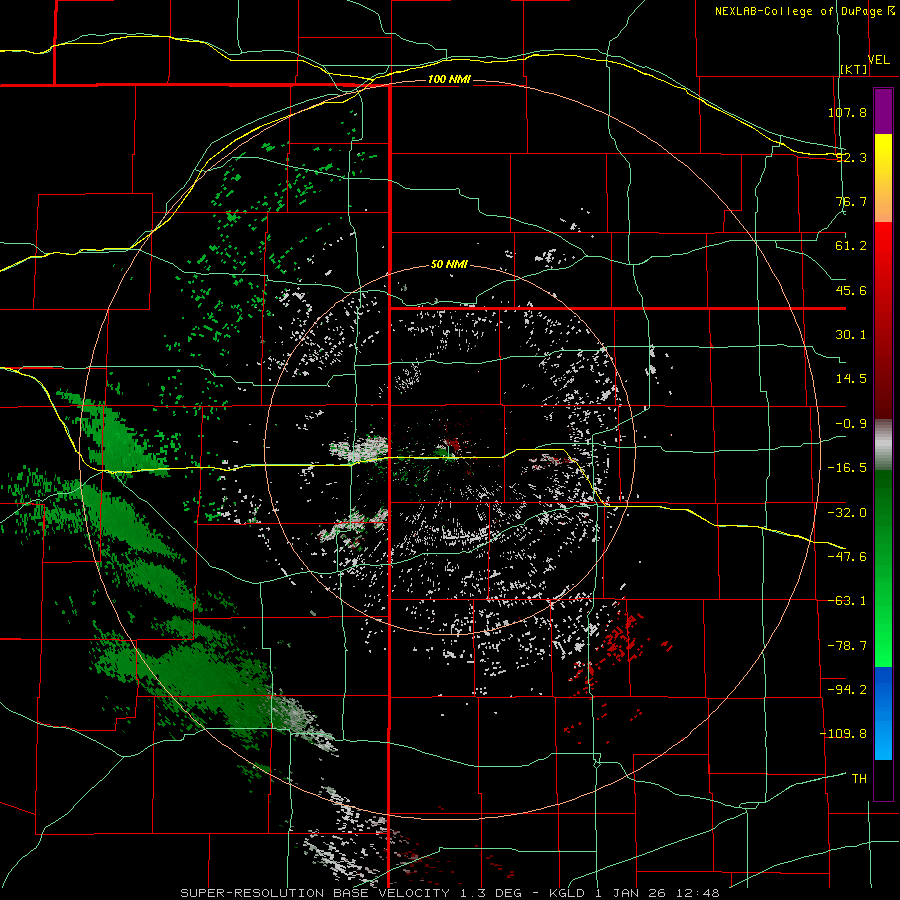Click the 61.2 legend value
900x900 pixels.
coord(851,246)
